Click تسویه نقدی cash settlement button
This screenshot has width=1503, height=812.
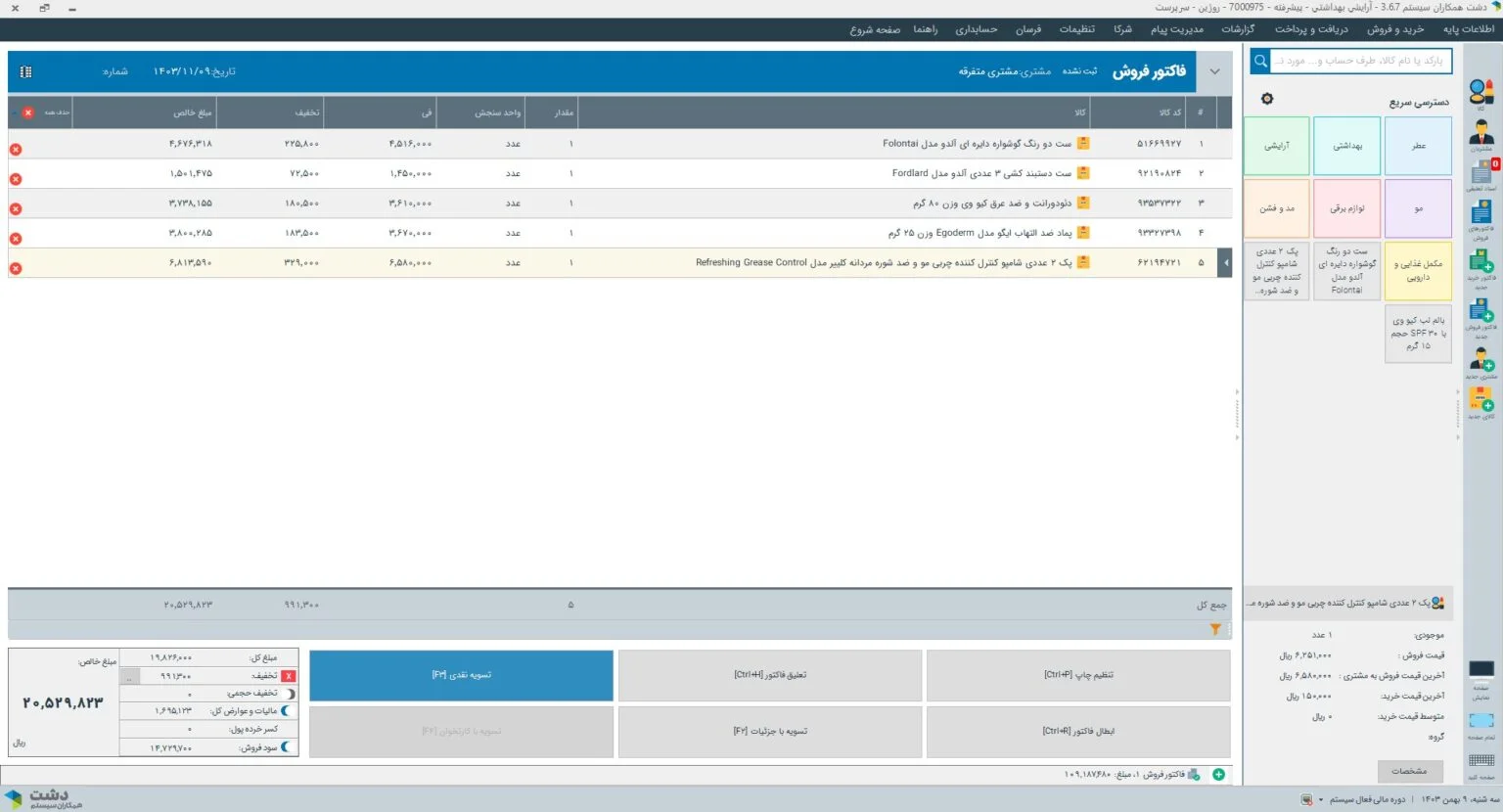point(461,675)
